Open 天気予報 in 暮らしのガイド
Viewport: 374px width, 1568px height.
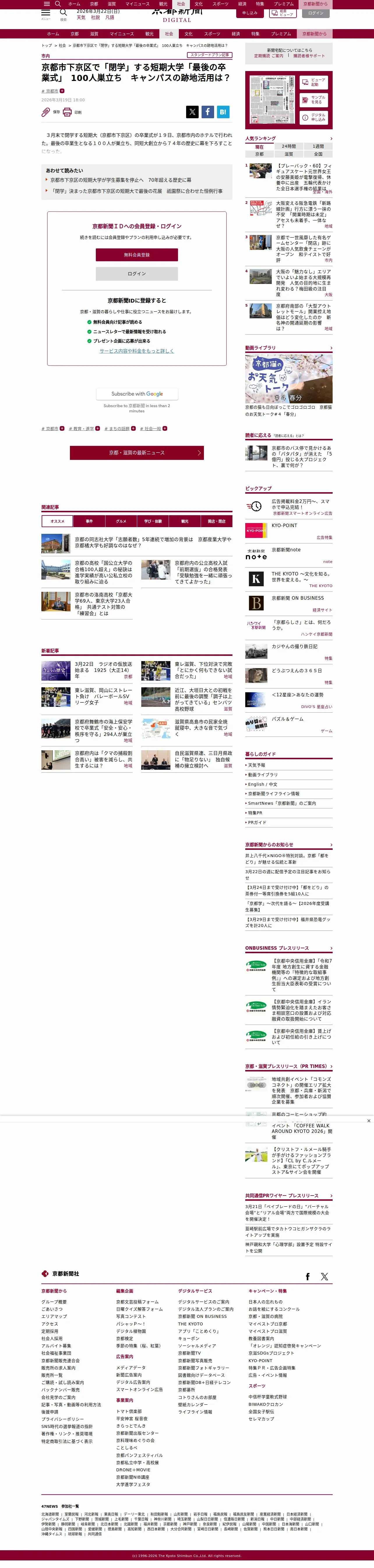pyautogui.click(x=256, y=765)
